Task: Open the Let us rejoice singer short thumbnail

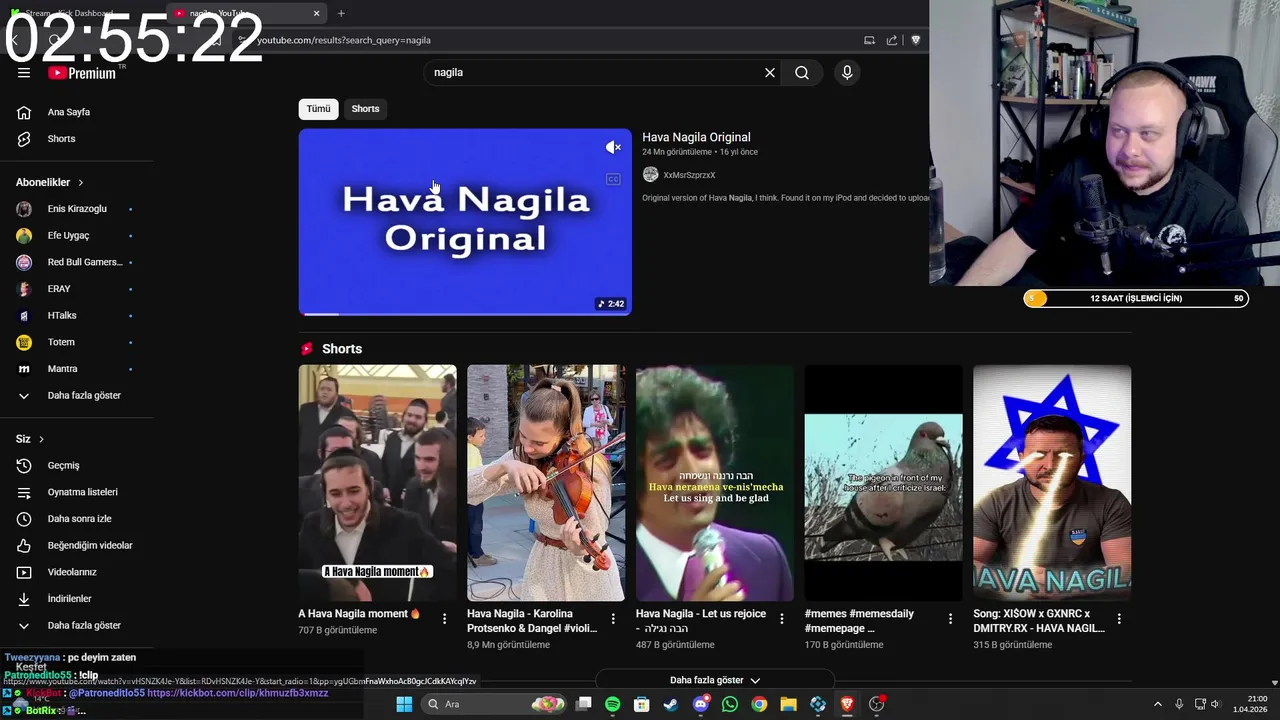Action: [x=715, y=483]
